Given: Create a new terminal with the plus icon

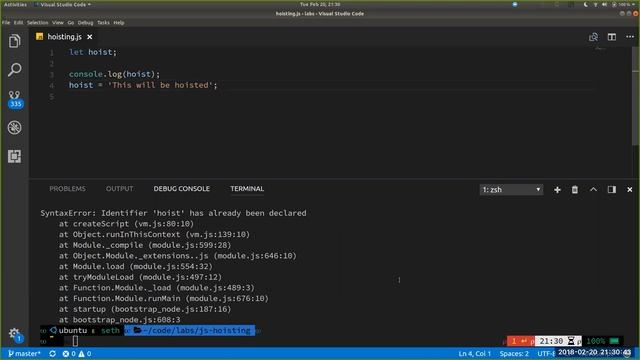Looking at the screenshot, I should click(x=557, y=190).
